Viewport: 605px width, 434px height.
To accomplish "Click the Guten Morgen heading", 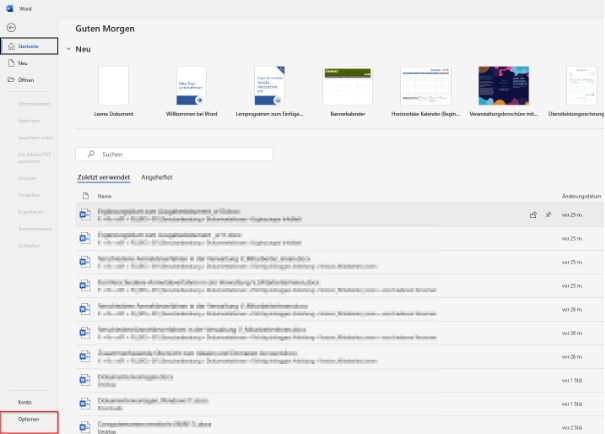I will 105,29.
